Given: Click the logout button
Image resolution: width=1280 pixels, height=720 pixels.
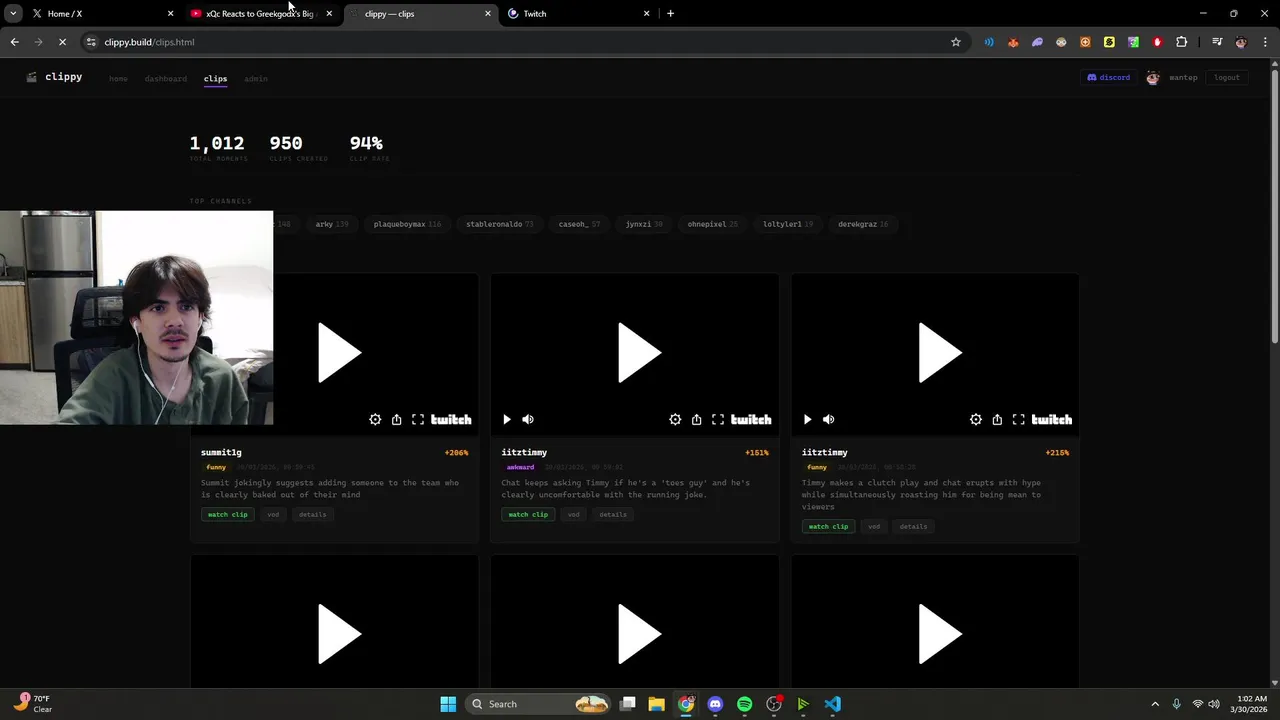Looking at the screenshot, I should coord(1227,78).
